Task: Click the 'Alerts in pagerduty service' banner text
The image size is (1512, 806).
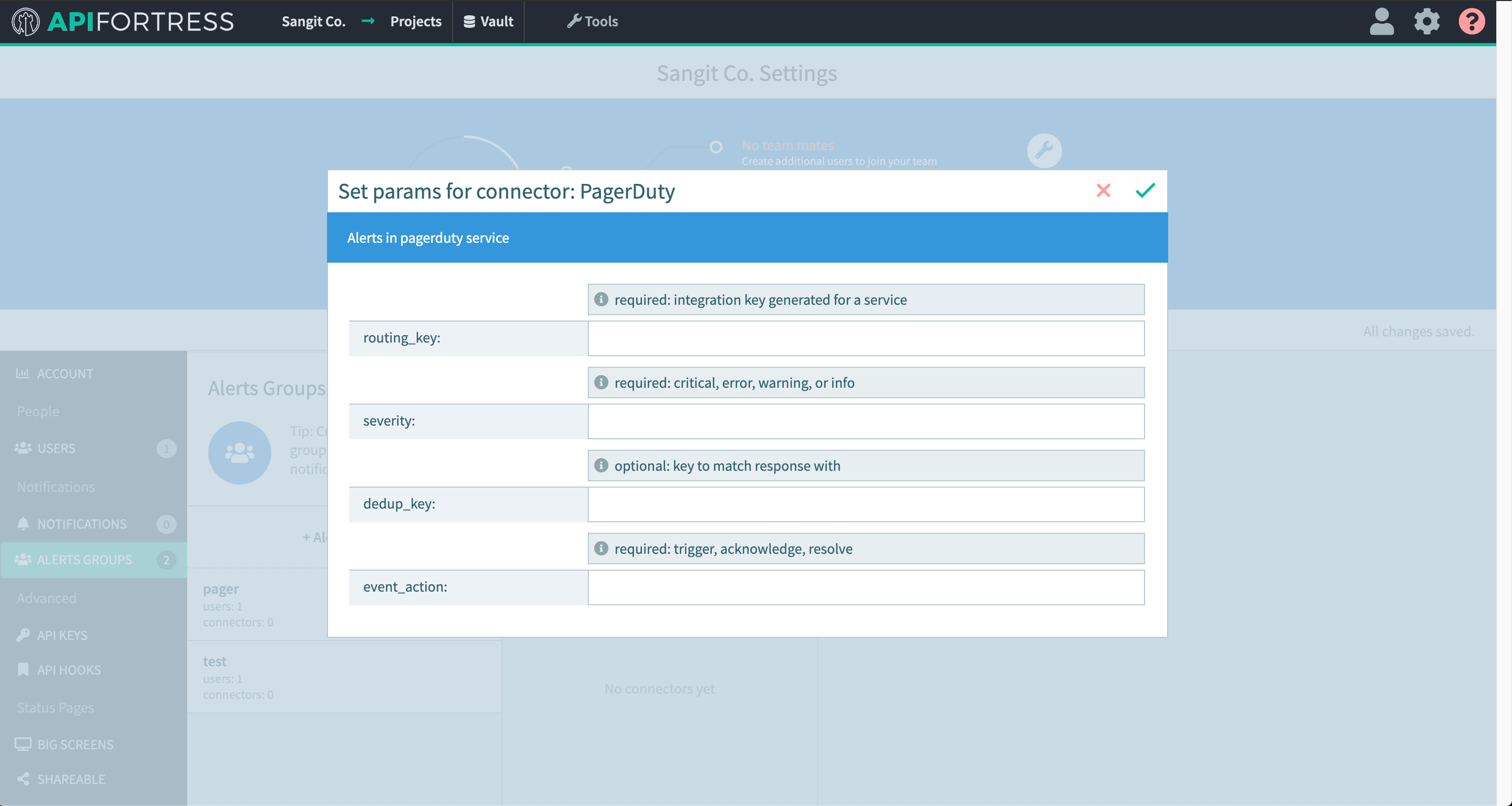Action: tap(428, 237)
